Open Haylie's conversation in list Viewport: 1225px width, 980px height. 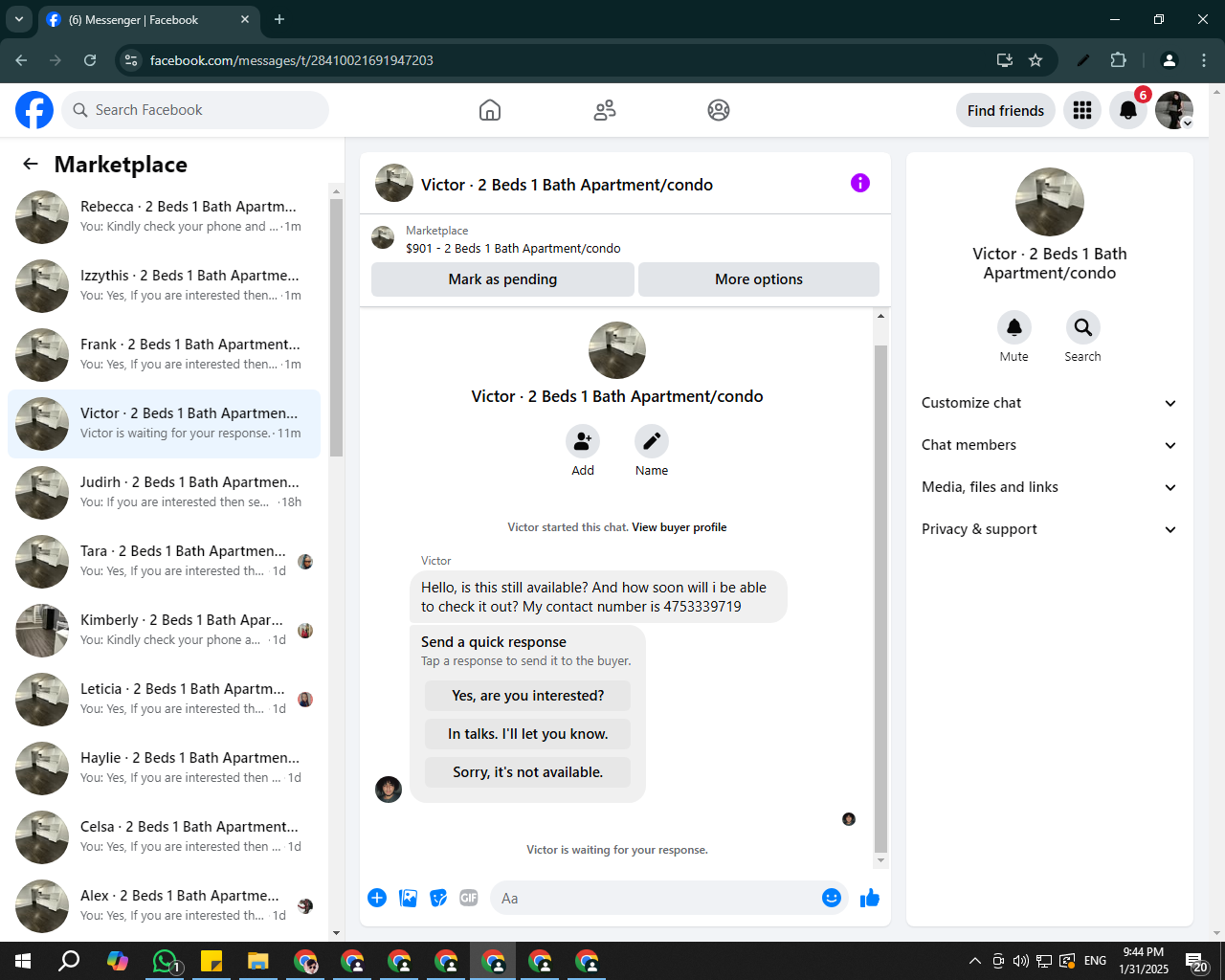coord(164,768)
